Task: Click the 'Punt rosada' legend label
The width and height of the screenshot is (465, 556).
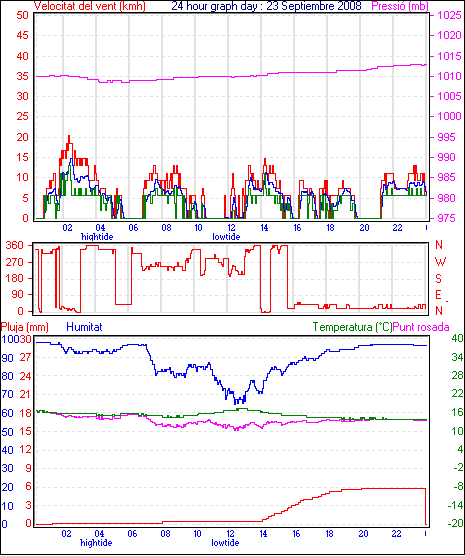Action: pyautogui.click(x=421, y=327)
